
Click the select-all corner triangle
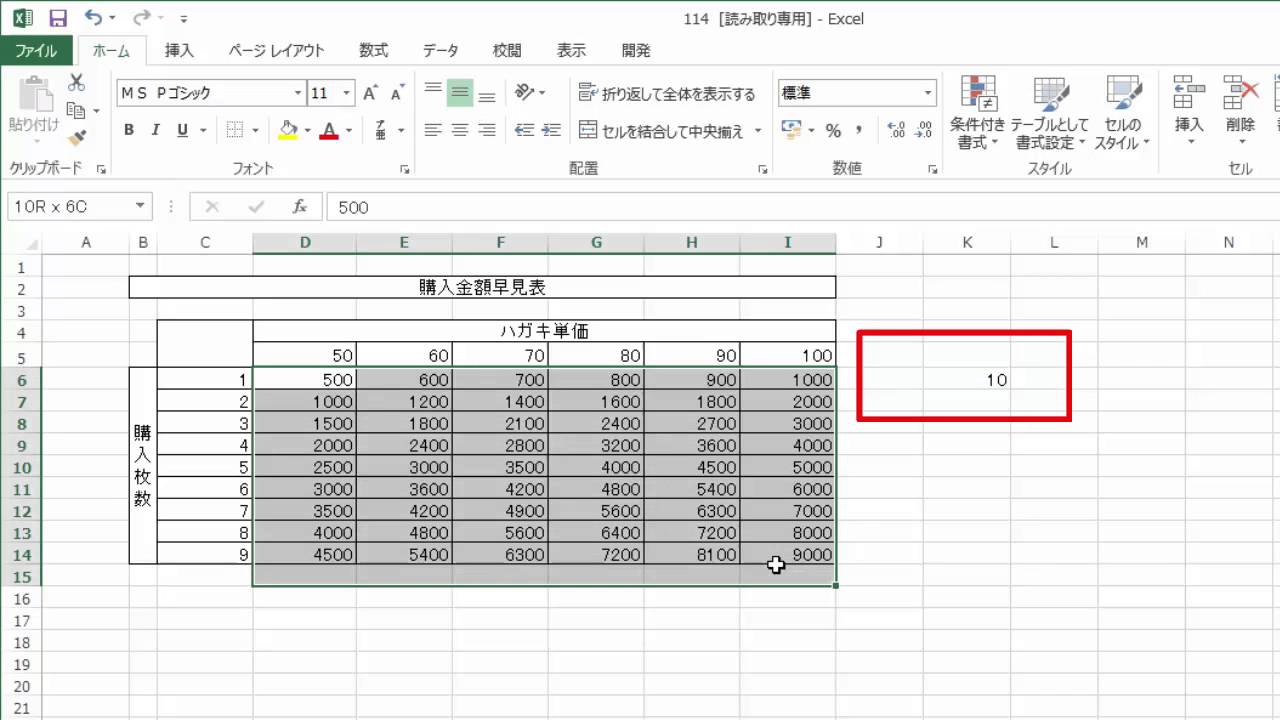[32, 243]
